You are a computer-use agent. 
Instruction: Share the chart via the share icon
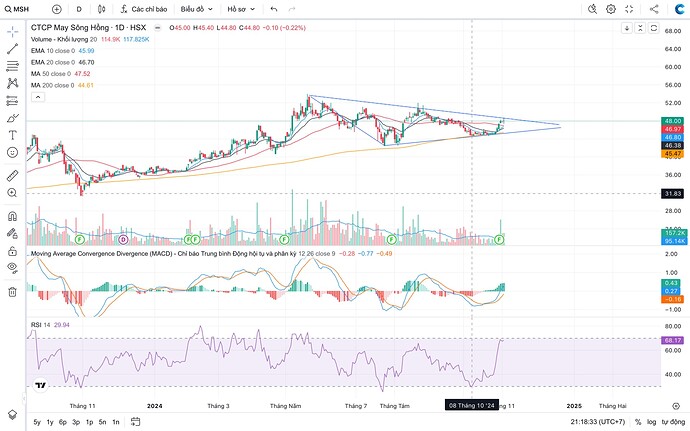tap(654, 9)
